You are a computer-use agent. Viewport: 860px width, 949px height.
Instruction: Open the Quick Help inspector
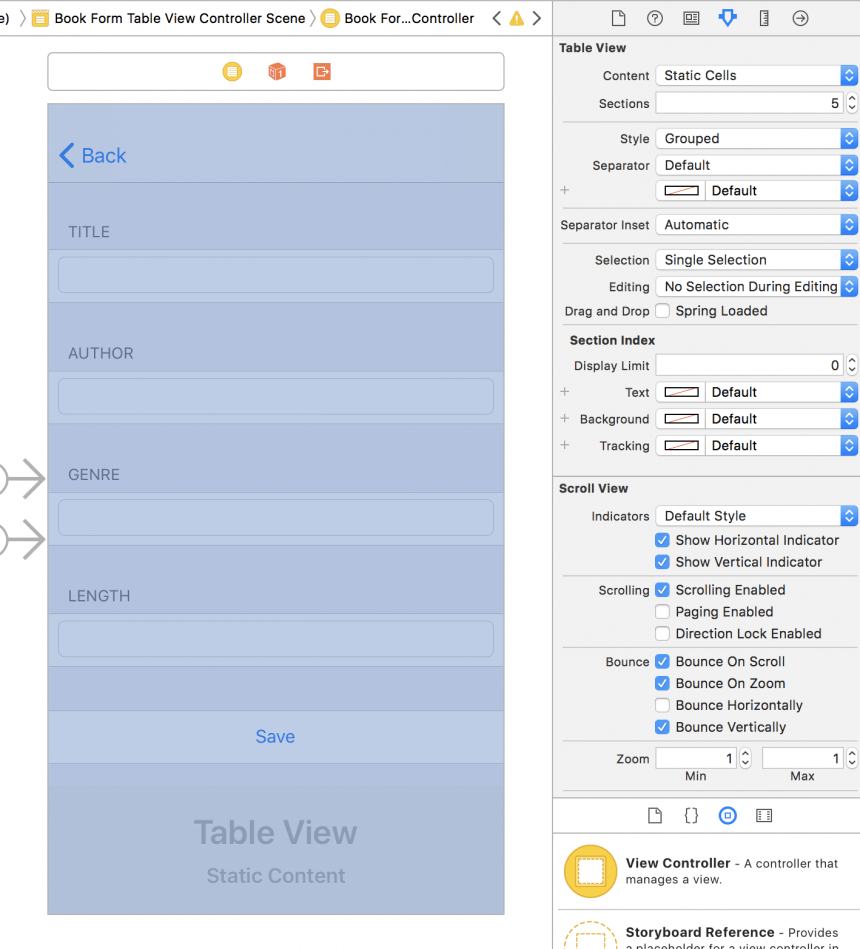click(x=655, y=18)
